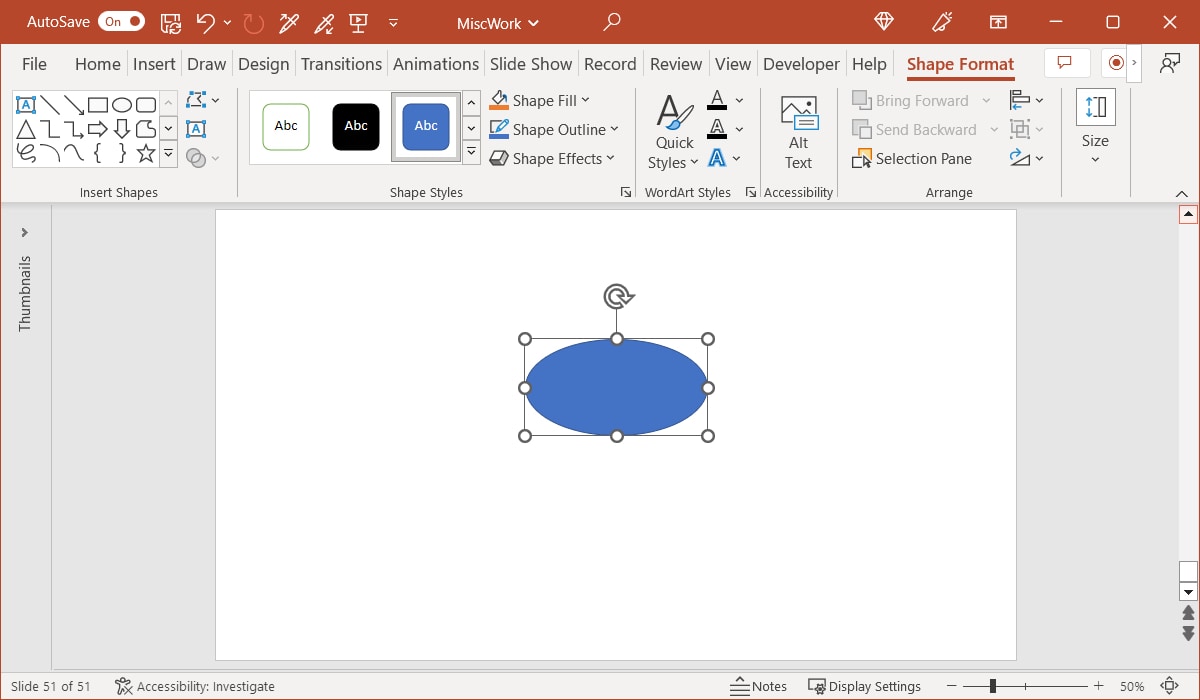Screen dimensions: 1200x700
Task: Switch to the Animations tab
Action: pyautogui.click(x=436, y=63)
